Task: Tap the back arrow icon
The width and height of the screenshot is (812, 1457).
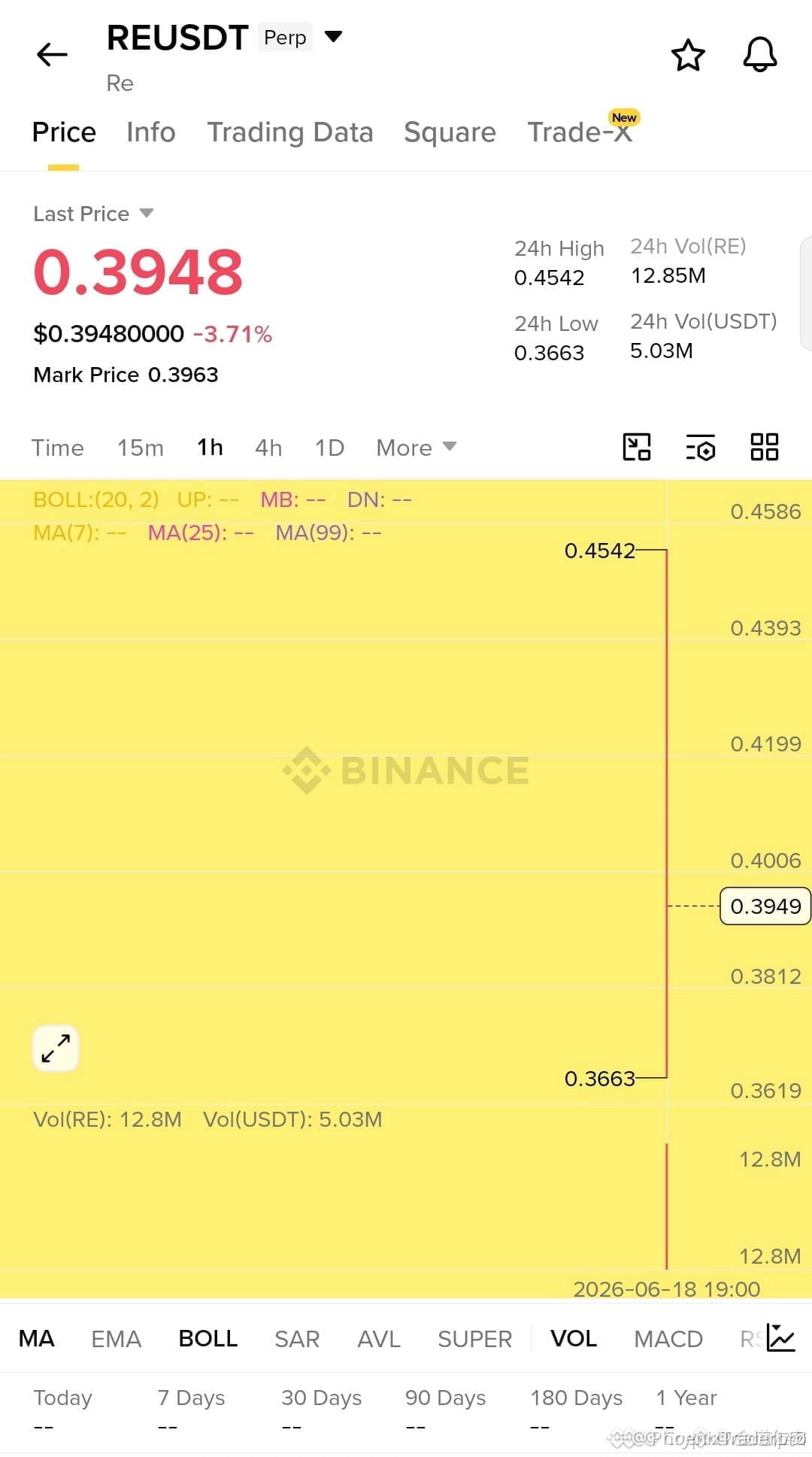Action: click(x=52, y=54)
